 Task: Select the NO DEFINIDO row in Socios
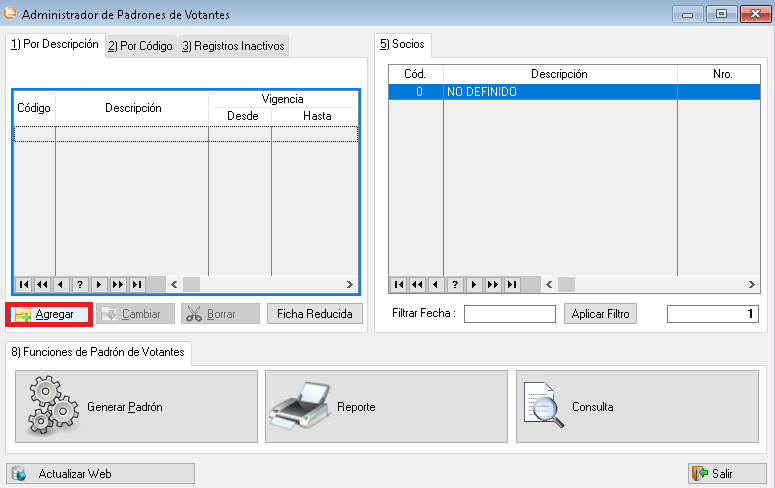560,91
